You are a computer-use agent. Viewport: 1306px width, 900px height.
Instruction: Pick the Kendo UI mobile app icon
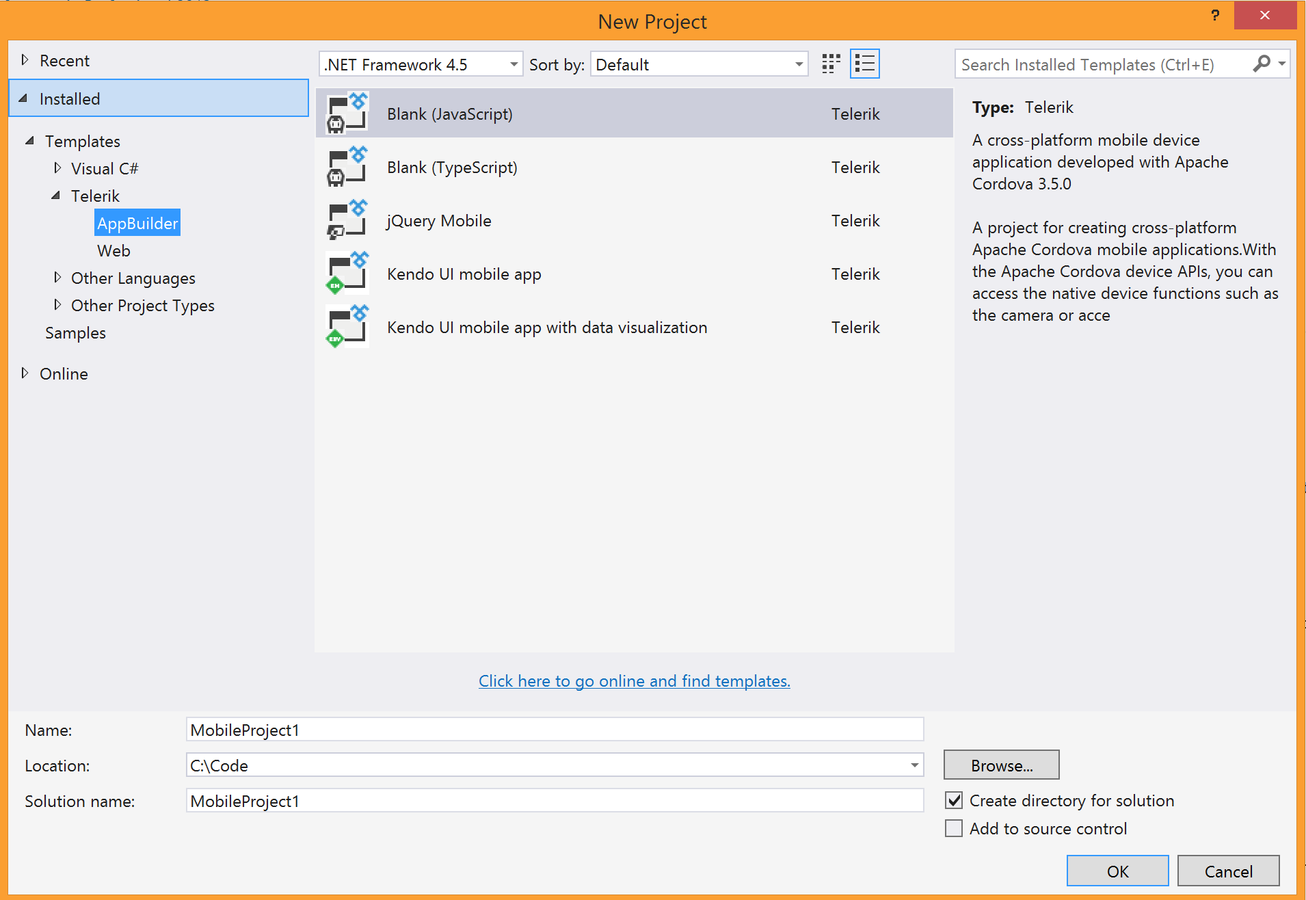tap(348, 273)
